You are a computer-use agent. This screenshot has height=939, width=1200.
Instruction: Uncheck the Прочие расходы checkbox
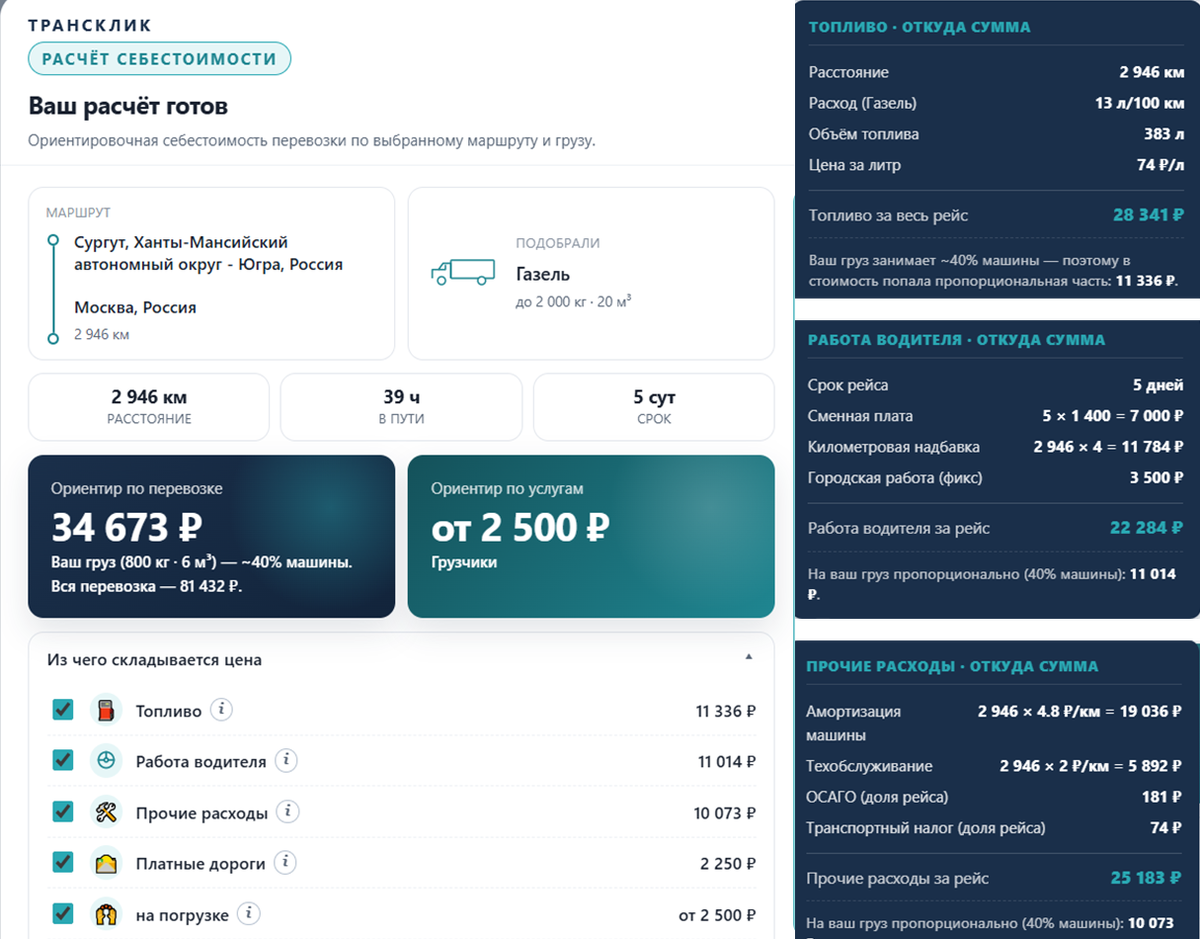63,812
